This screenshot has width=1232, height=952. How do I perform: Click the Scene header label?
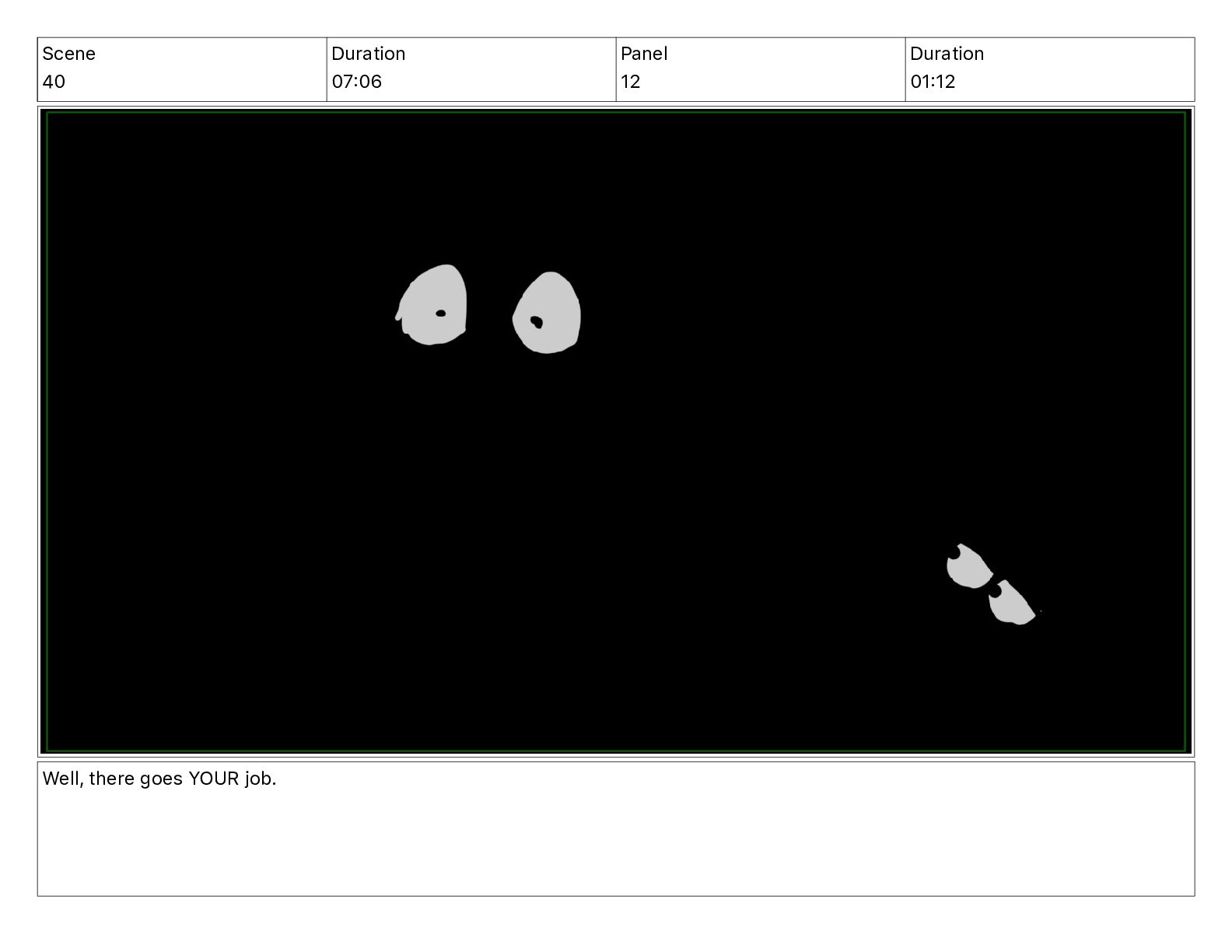pos(68,54)
